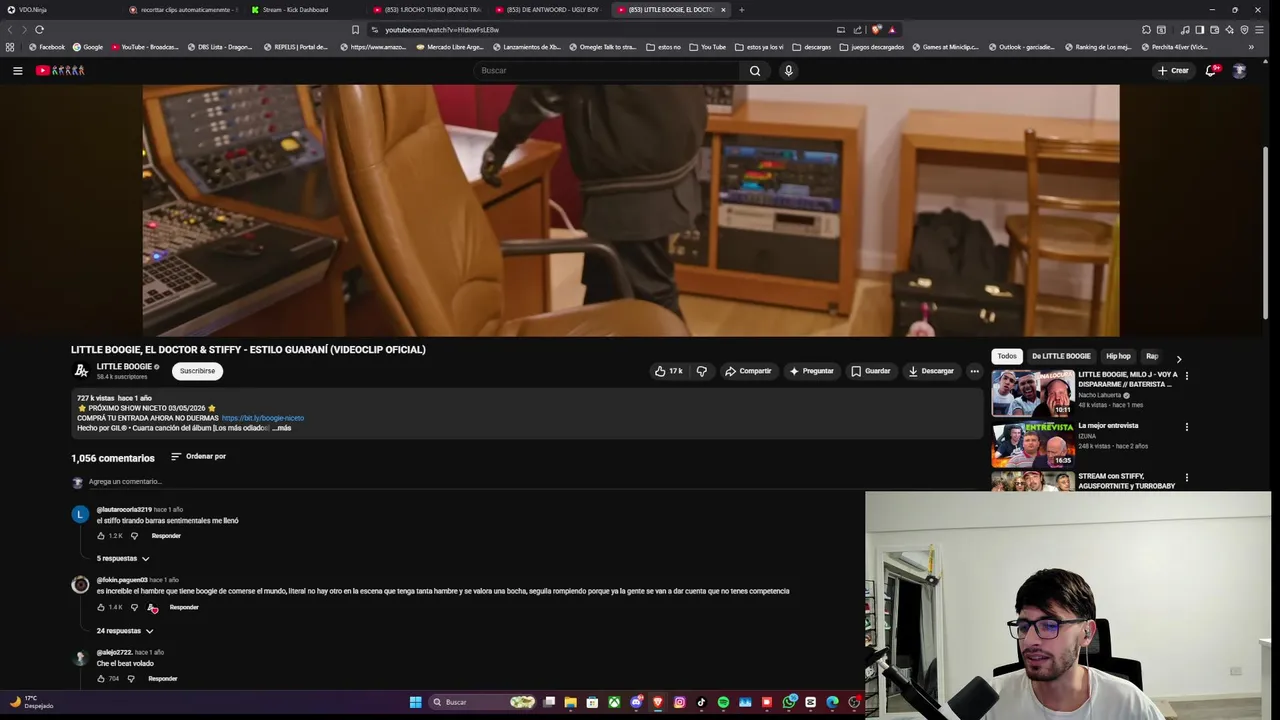The height and width of the screenshot is (720, 1280).
Task: Click the Preguntar ask button
Action: (x=811, y=371)
